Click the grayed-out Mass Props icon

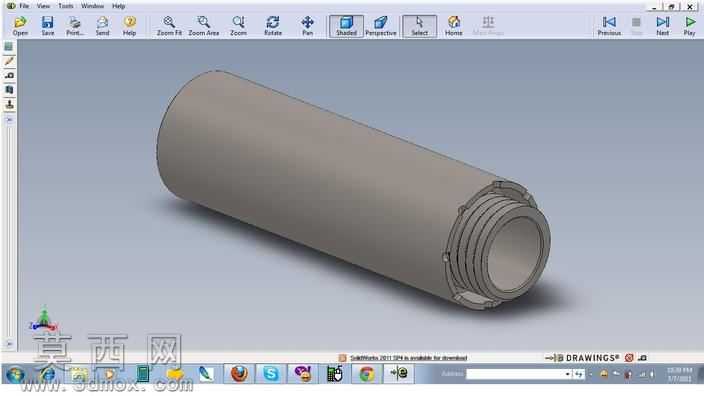coord(488,26)
